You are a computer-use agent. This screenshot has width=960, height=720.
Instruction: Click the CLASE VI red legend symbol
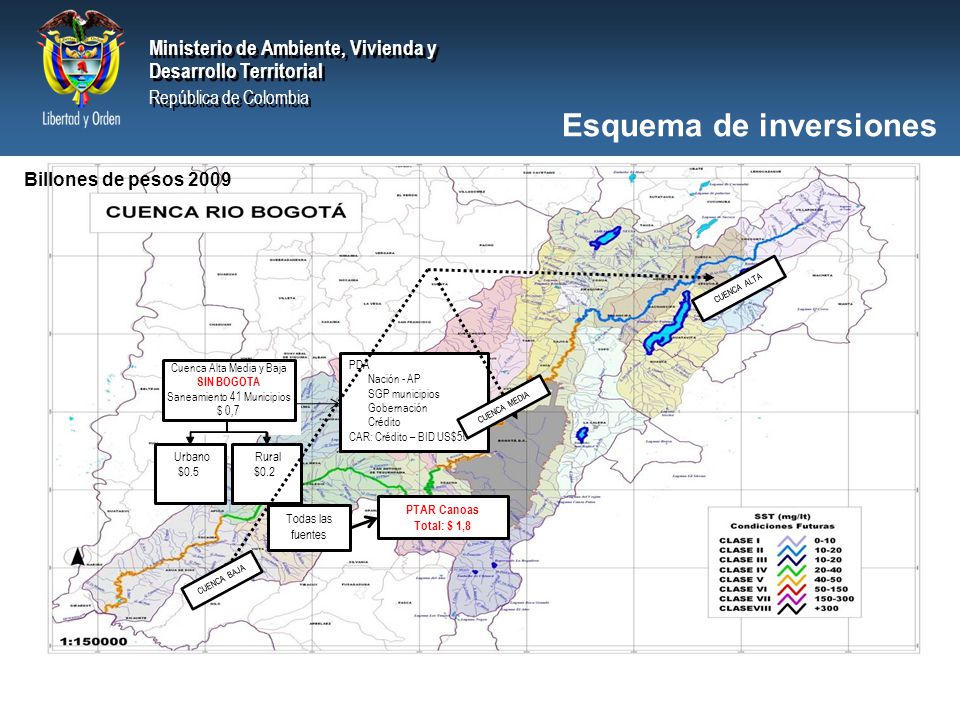click(791, 590)
